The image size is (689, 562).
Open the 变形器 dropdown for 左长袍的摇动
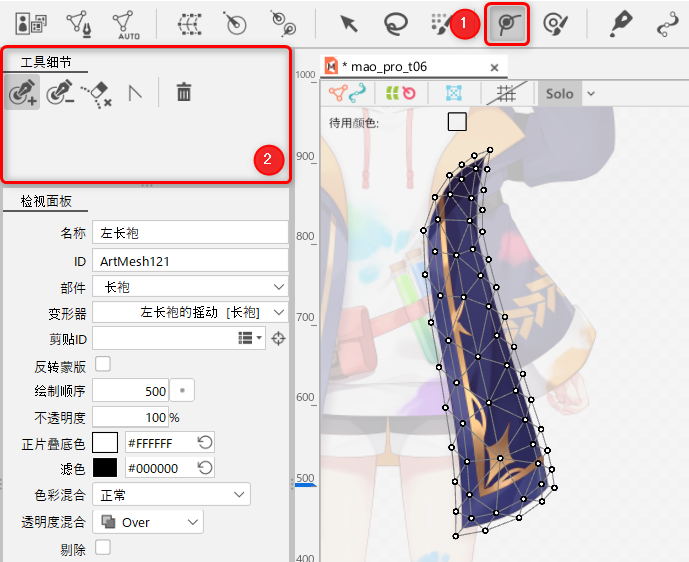tap(190, 313)
